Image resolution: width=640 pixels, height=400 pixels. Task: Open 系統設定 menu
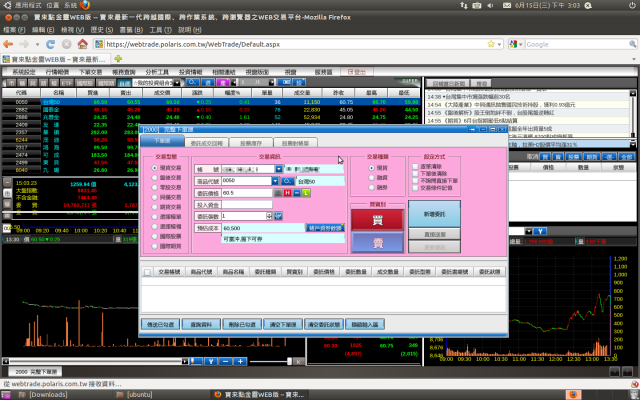point(24,72)
